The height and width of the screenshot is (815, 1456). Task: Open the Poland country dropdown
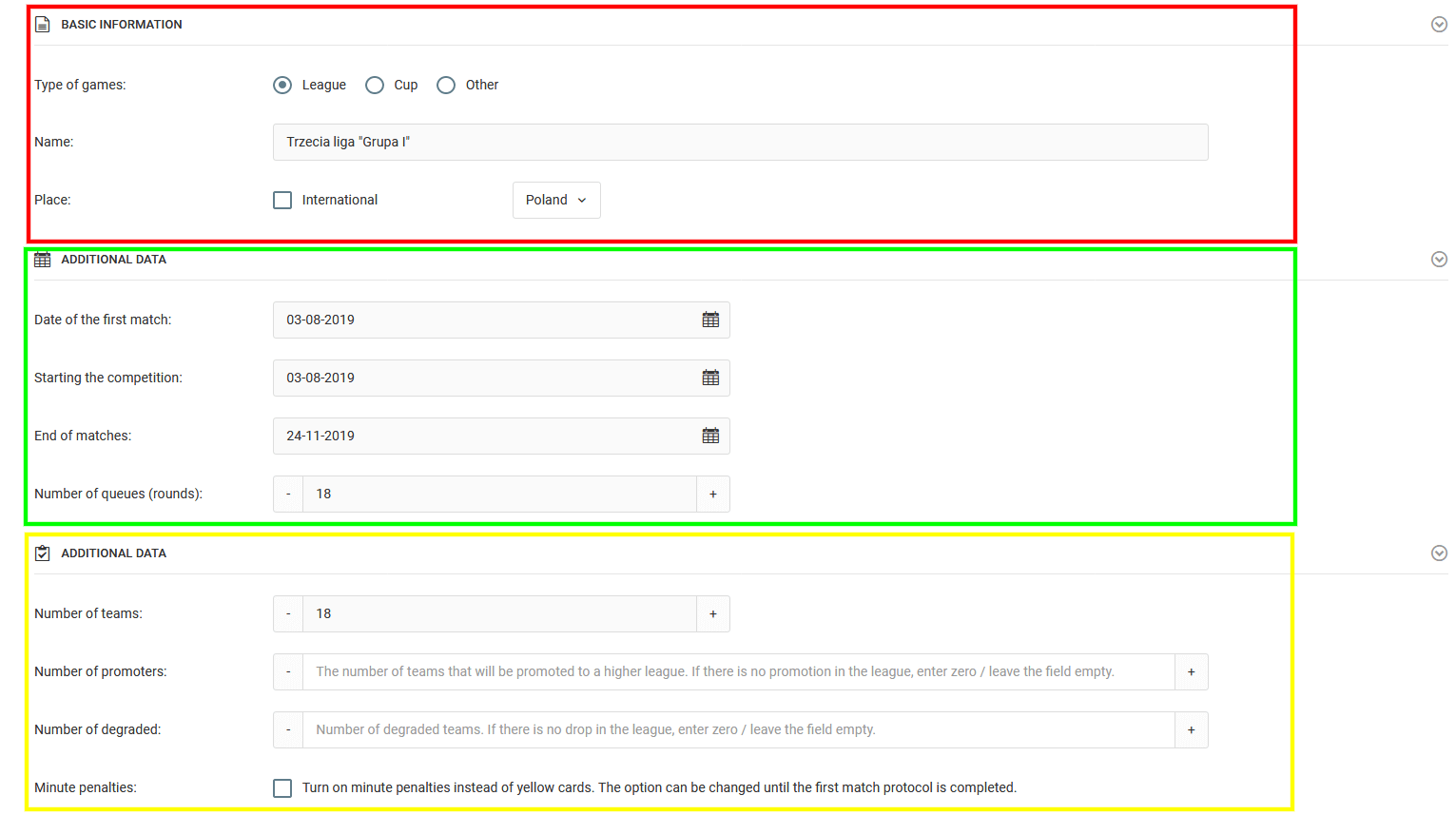pyautogui.click(x=556, y=201)
